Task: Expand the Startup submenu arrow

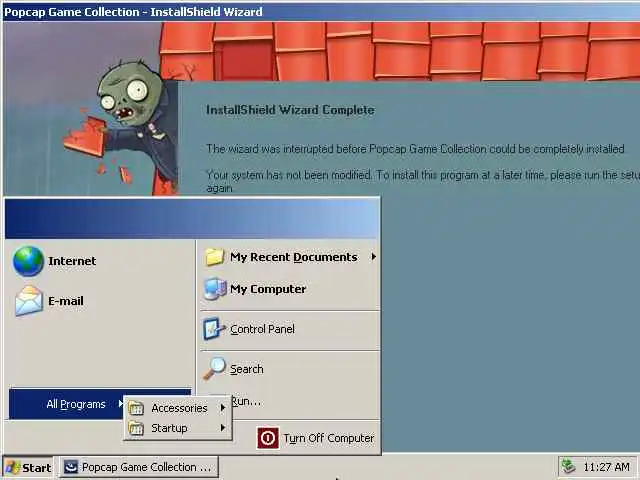Action: [x=223, y=428]
